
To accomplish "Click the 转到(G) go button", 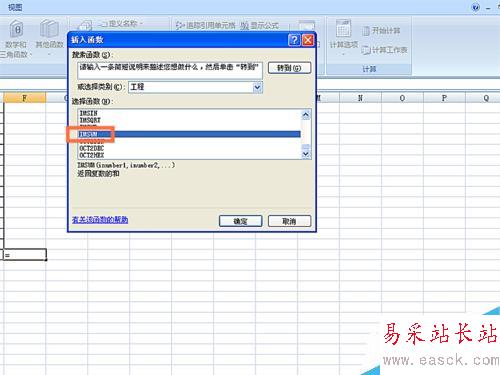I will click(289, 68).
